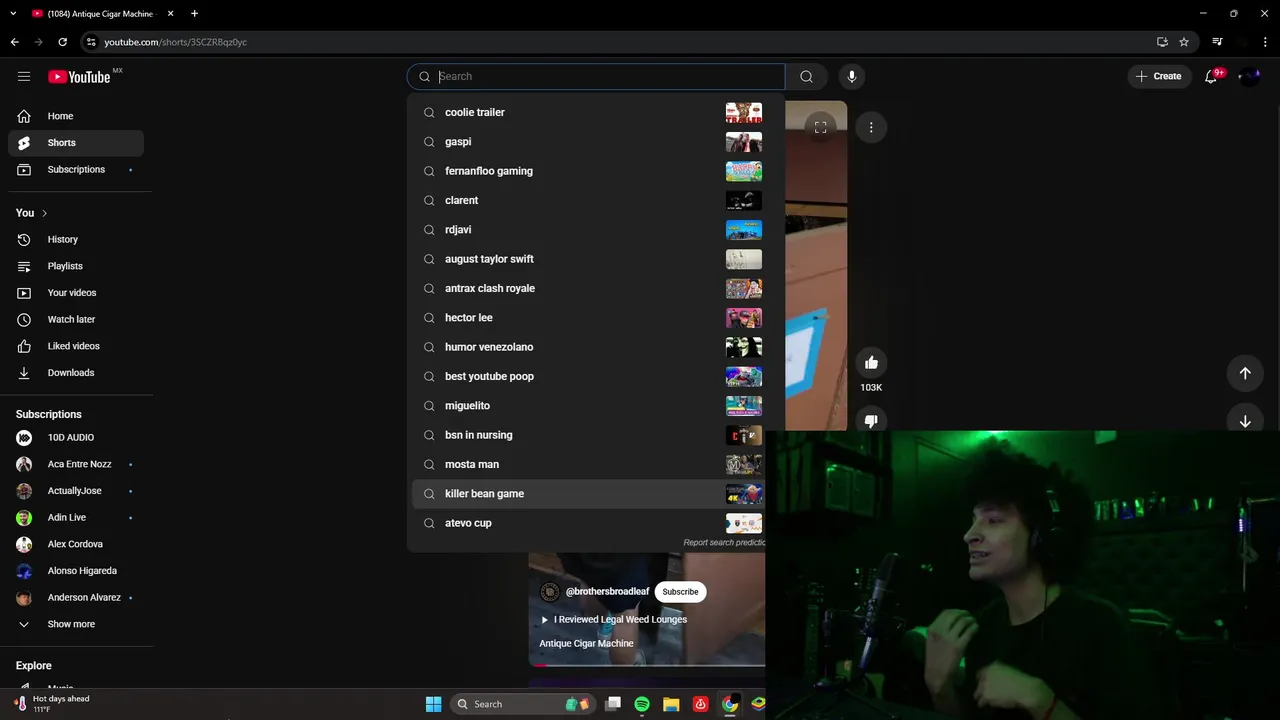
Task: Reload the page in Chrome
Action: [x=62, y=42]
